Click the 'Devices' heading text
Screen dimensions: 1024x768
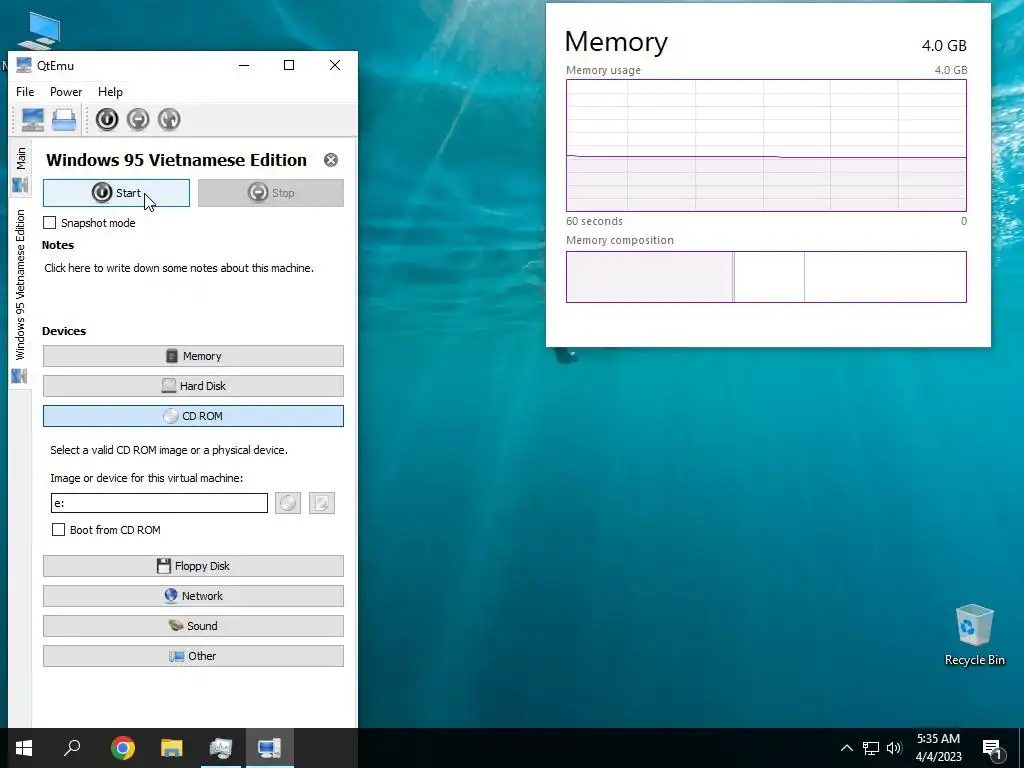pos(64,331)
